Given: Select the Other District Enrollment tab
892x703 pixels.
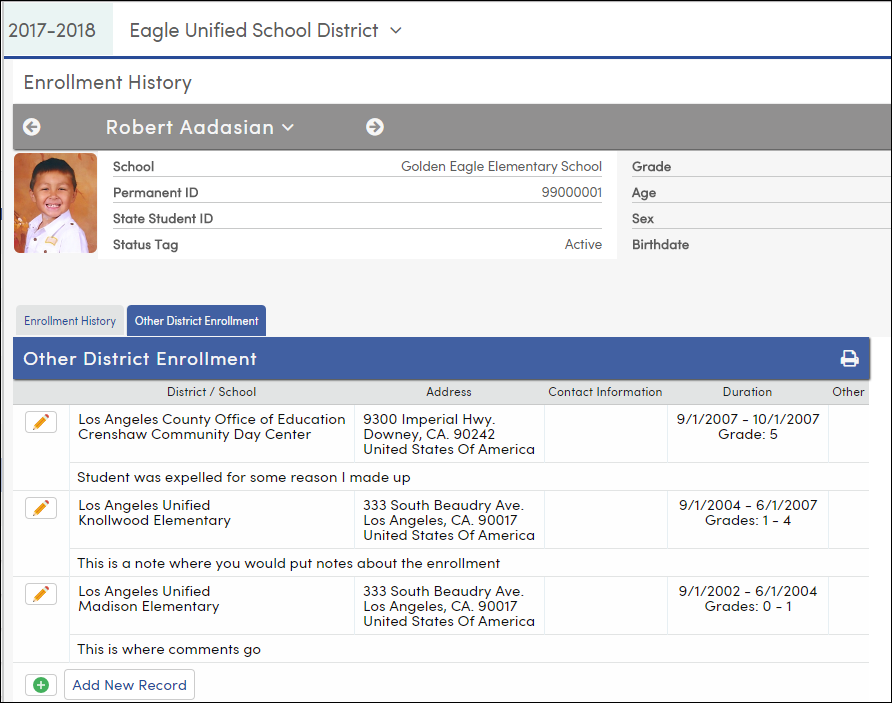Looking at the screenshot, I should [196, 320].
